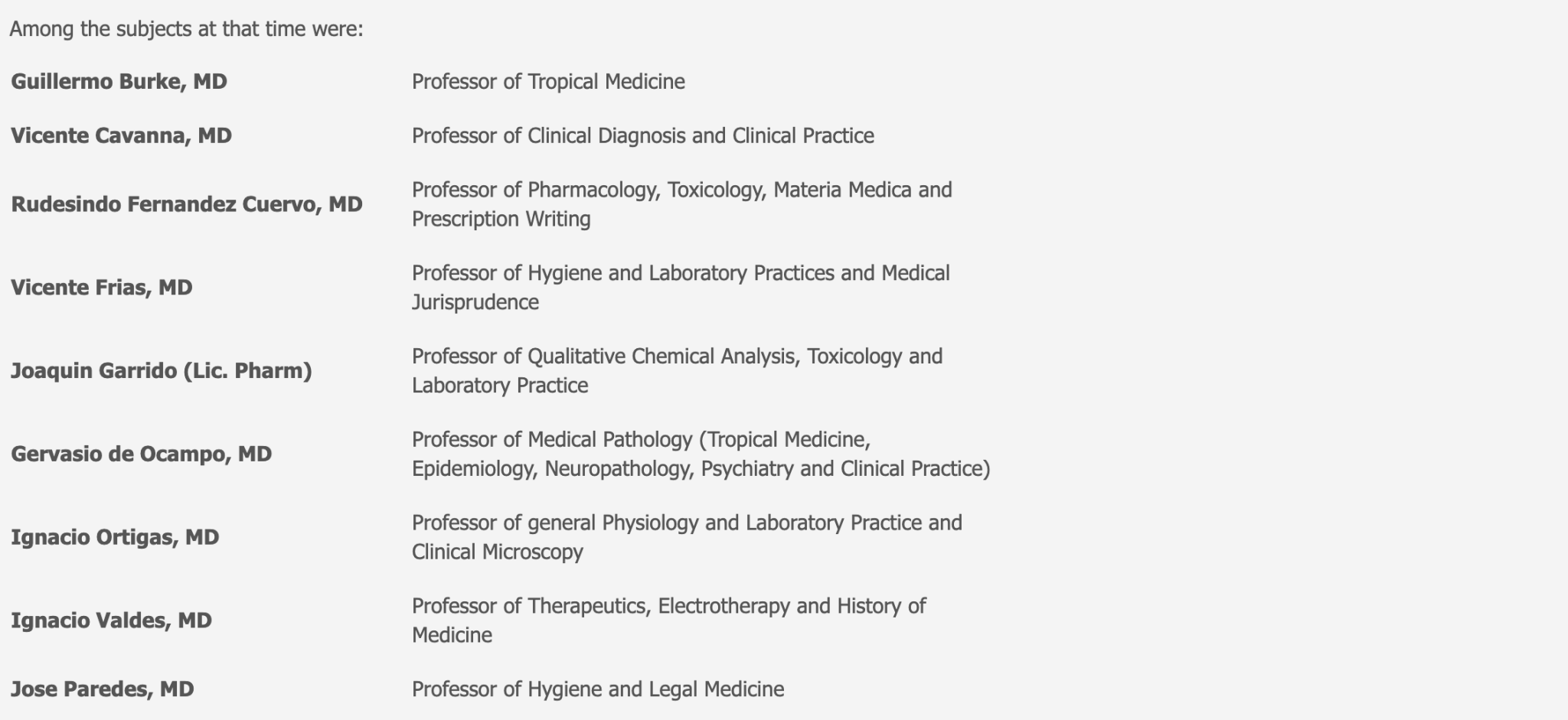Click the word Jurisprudence
The width and height of the screenshot is (1568, 720).
click(475, 302)
